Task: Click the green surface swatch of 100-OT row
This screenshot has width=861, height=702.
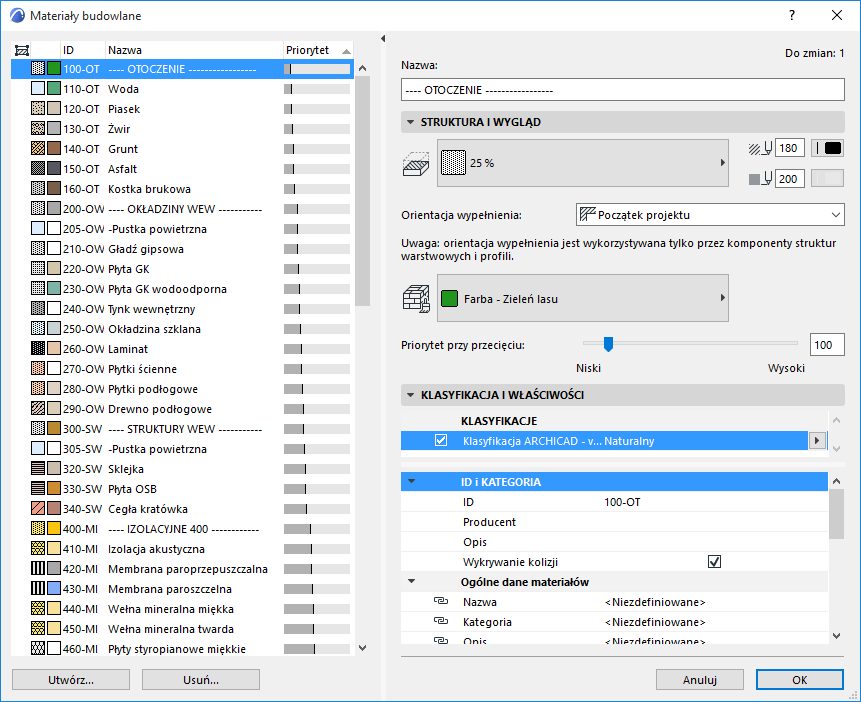Action: click(54, 69)
